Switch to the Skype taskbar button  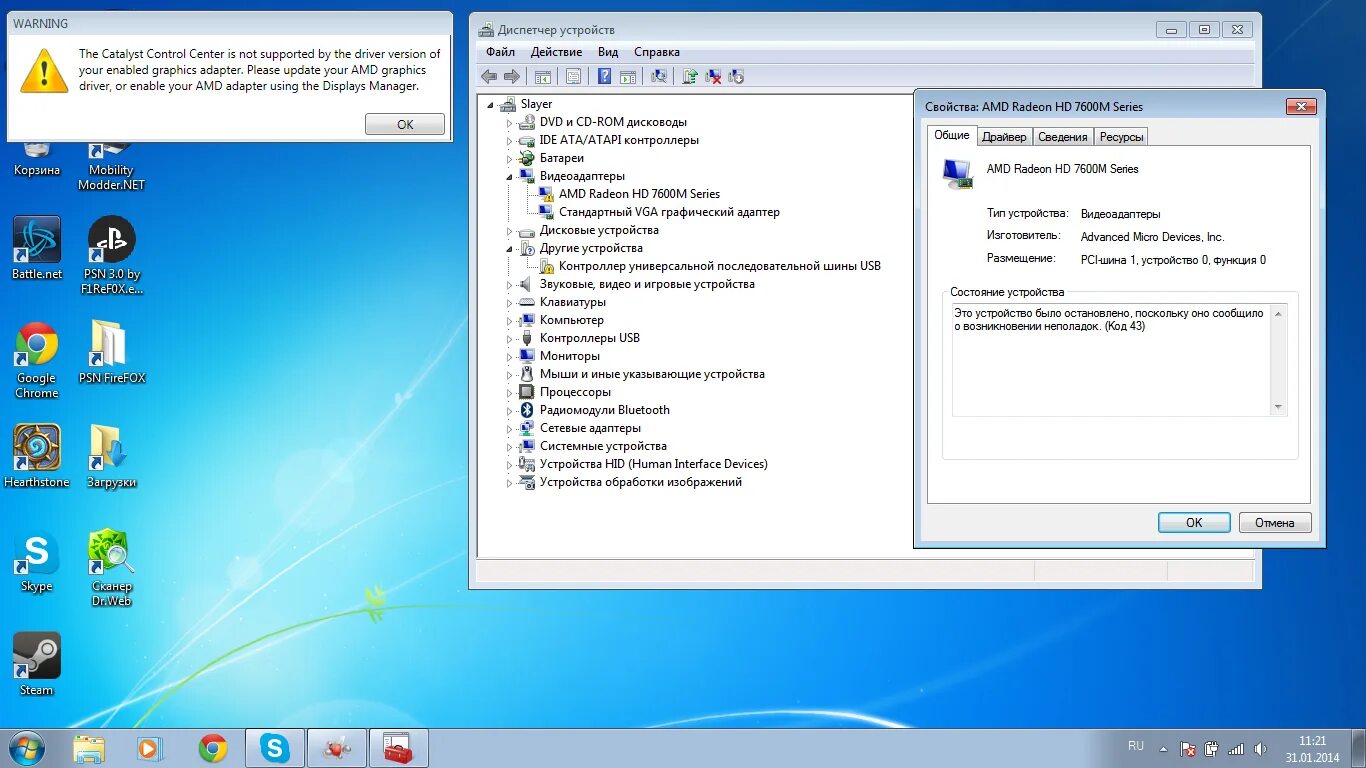274,748
